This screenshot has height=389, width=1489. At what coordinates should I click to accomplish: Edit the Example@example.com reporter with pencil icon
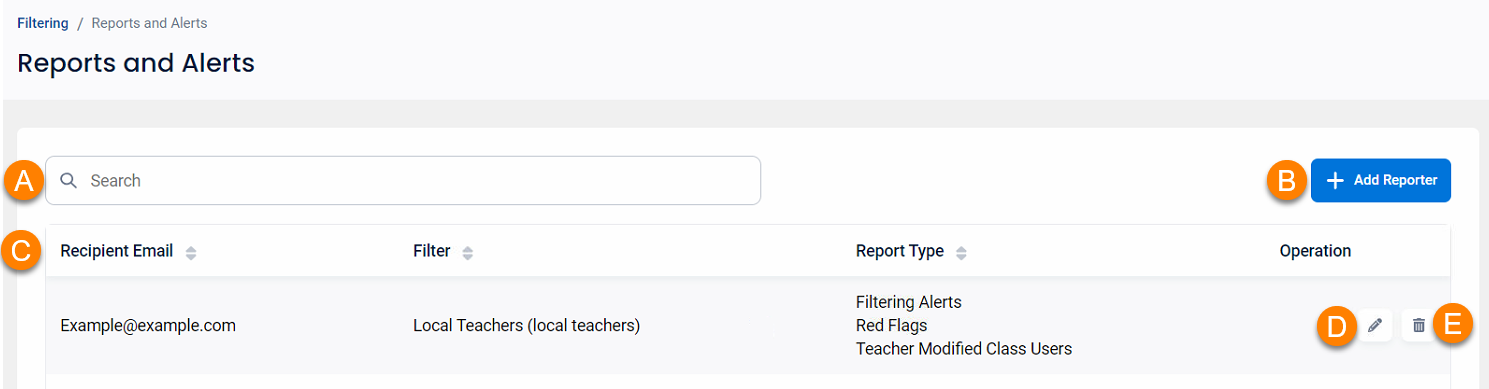(x=1375, y=325)
